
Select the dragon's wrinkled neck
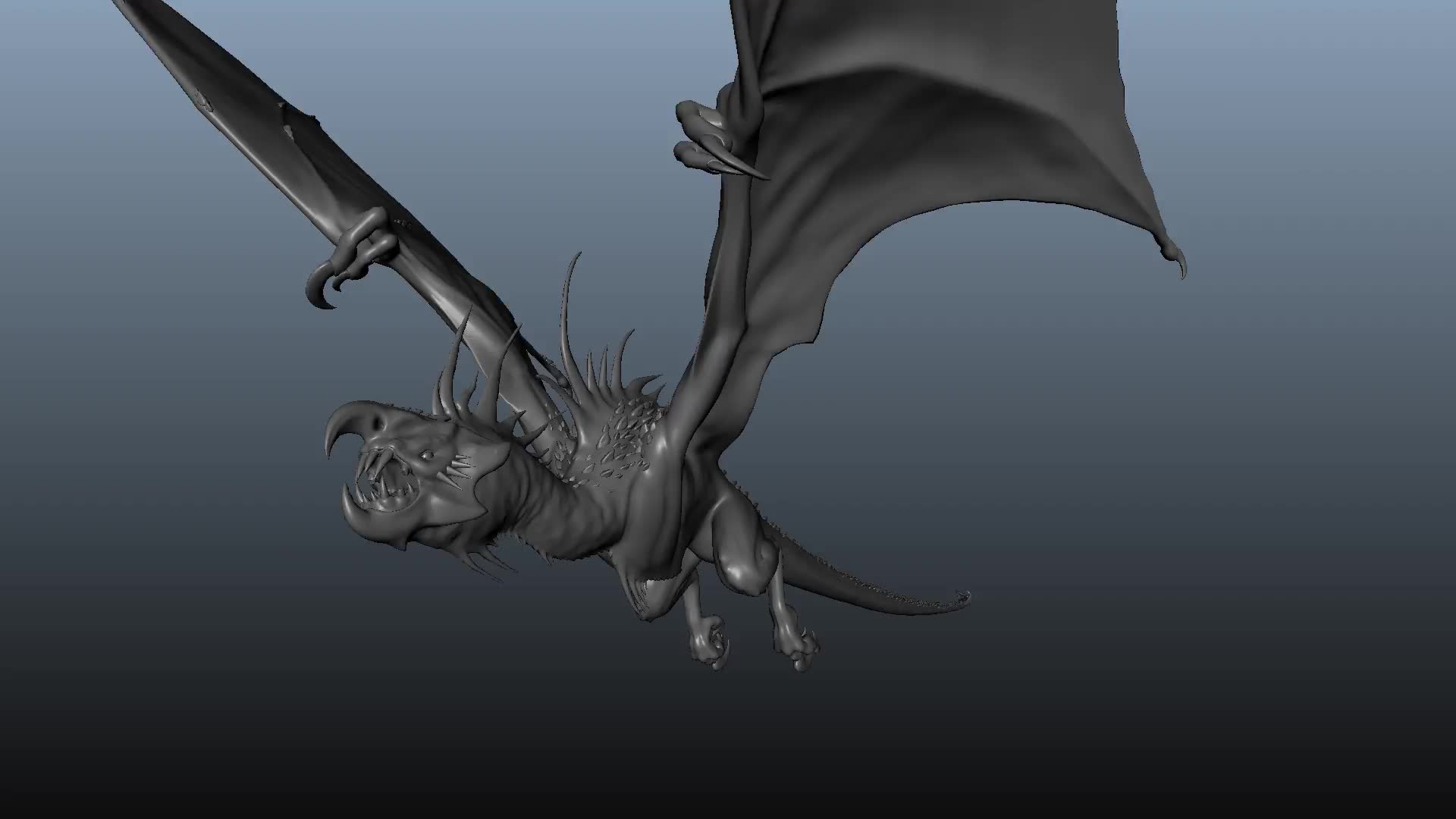561,508
